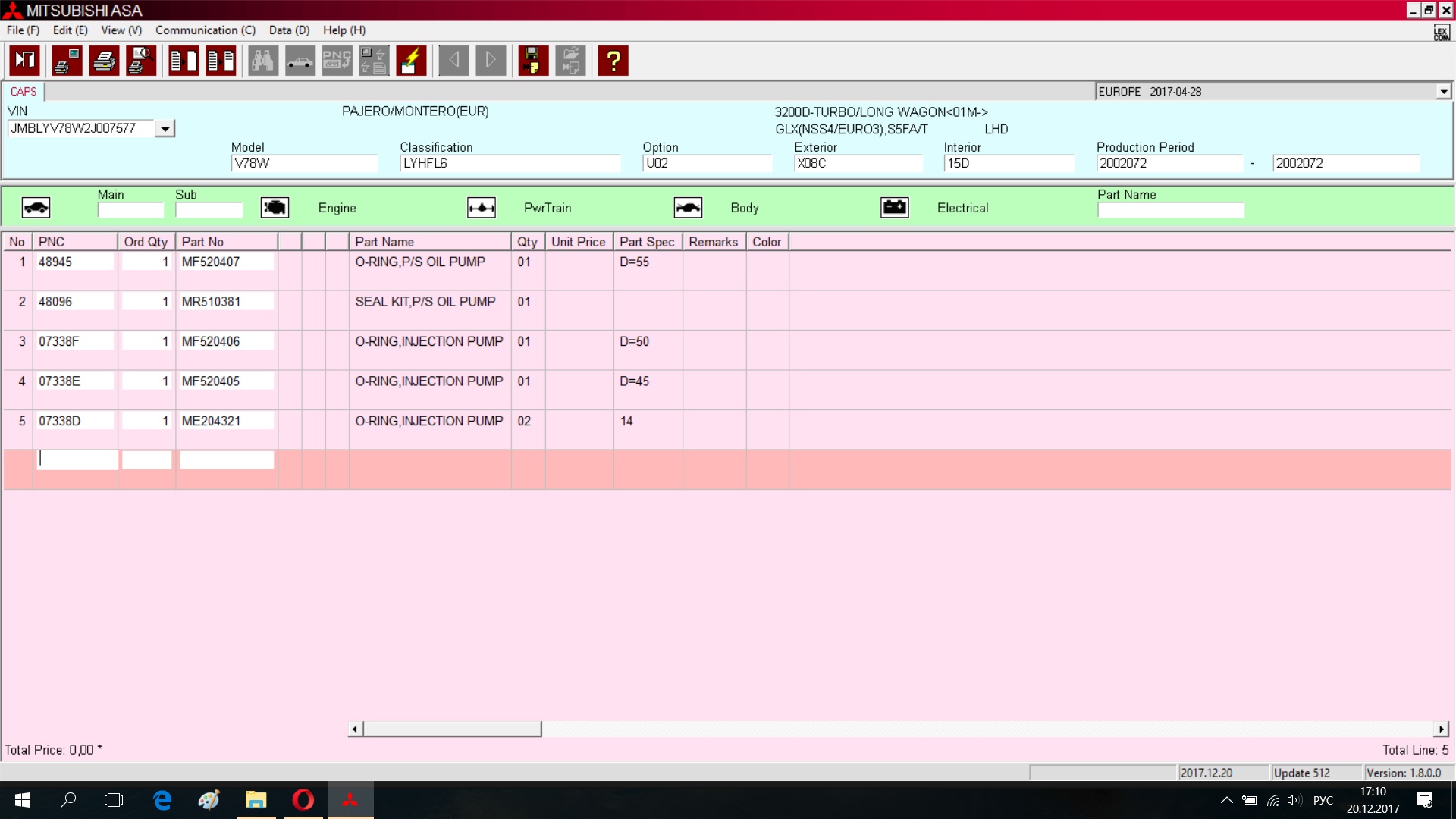Click the empty PNC cell in new row

pyautogui.click(x=76, y=460)
